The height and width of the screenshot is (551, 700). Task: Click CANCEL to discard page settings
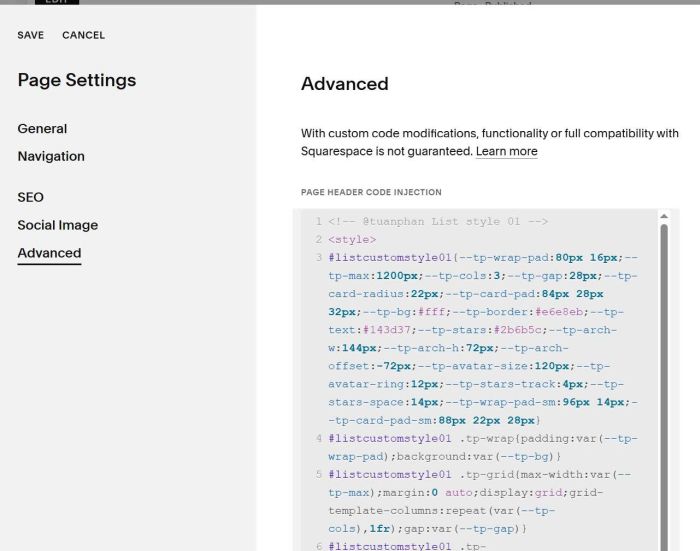(x=83, y=35)
